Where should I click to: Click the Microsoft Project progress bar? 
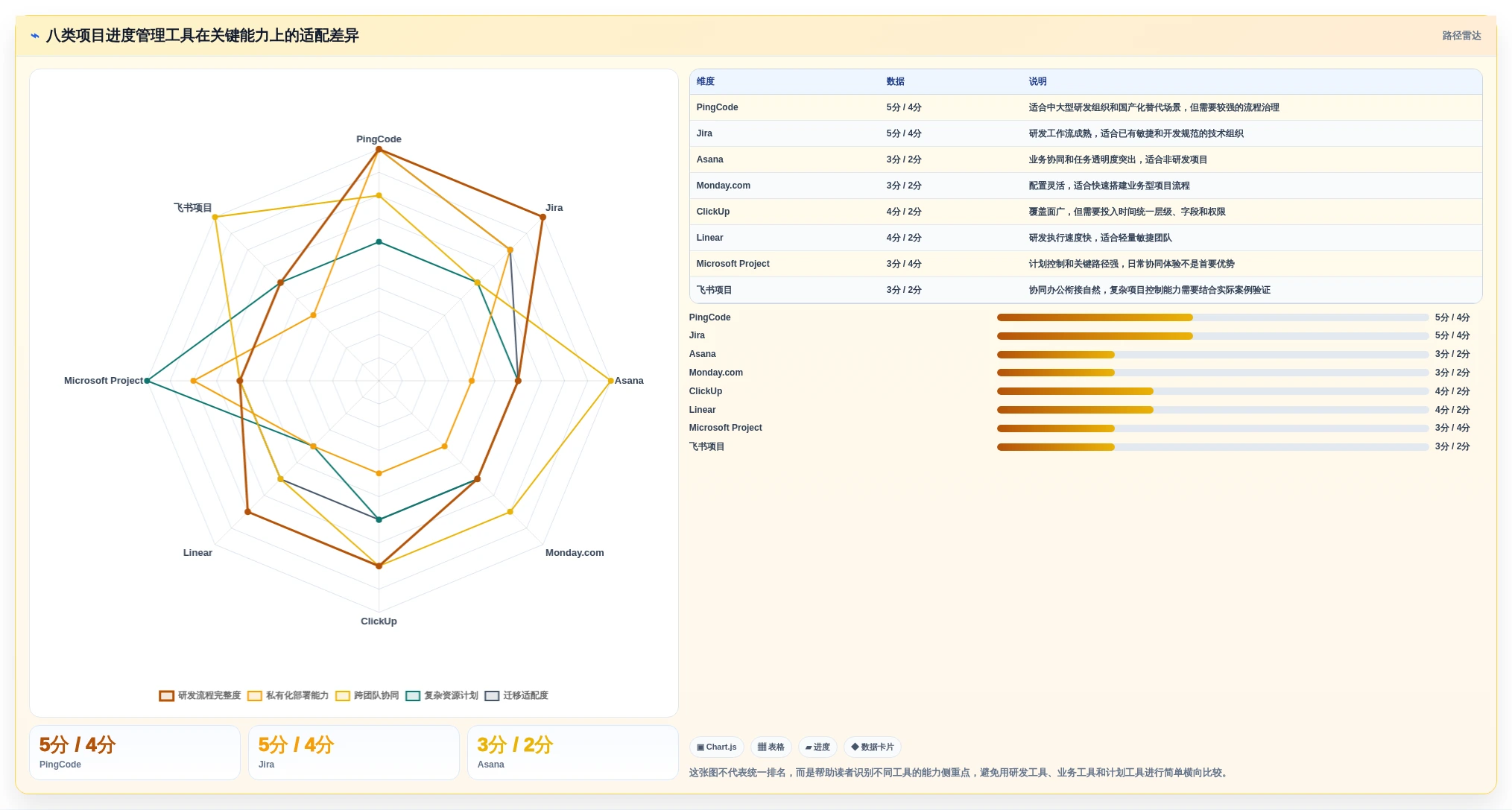coord(1212,428)
